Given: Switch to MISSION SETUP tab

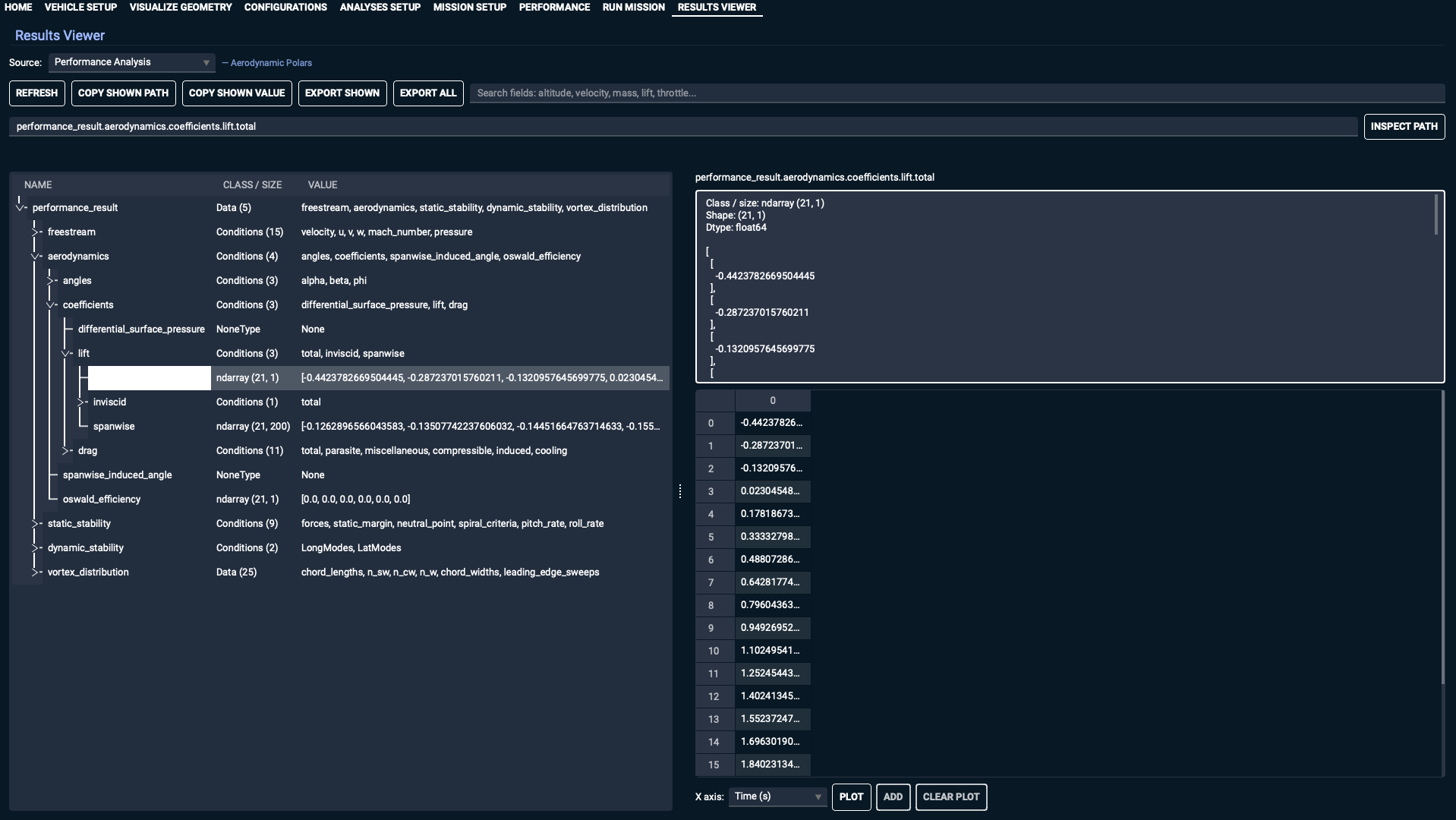Looking at the screenshot, I should [x=470, y=7].
